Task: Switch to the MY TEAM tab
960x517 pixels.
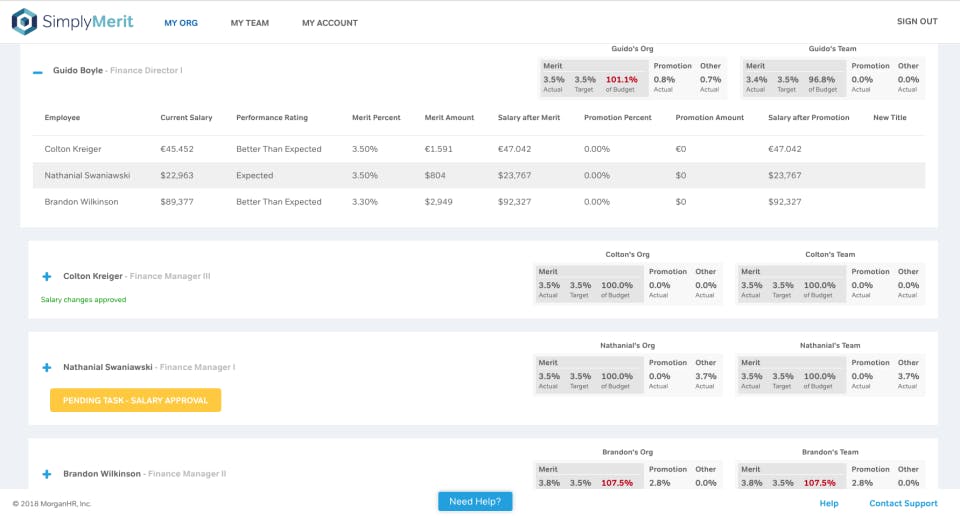Action: tap(250, 23)
